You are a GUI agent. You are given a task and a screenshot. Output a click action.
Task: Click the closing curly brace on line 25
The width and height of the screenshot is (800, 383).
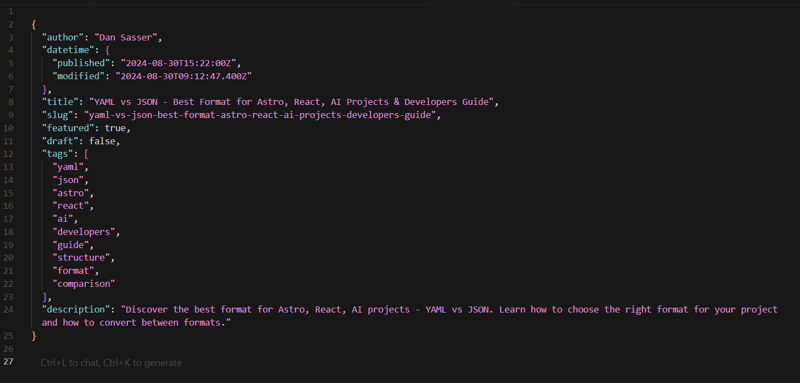click(34, 336)
